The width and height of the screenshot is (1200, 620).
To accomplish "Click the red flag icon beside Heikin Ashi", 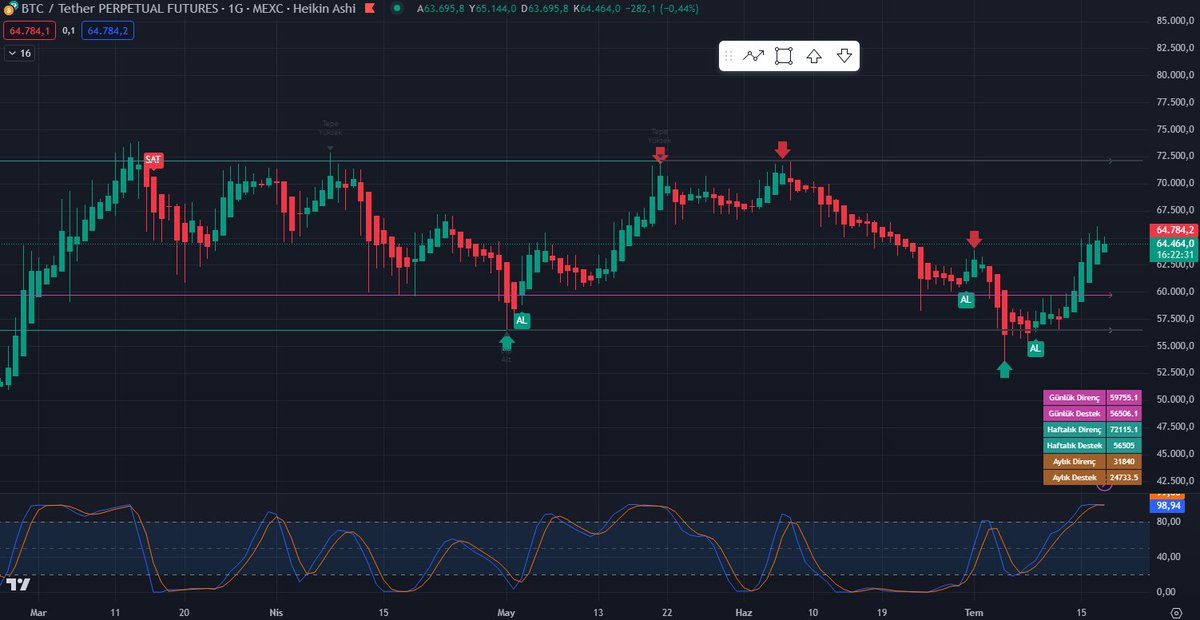I will coord(368,10).
